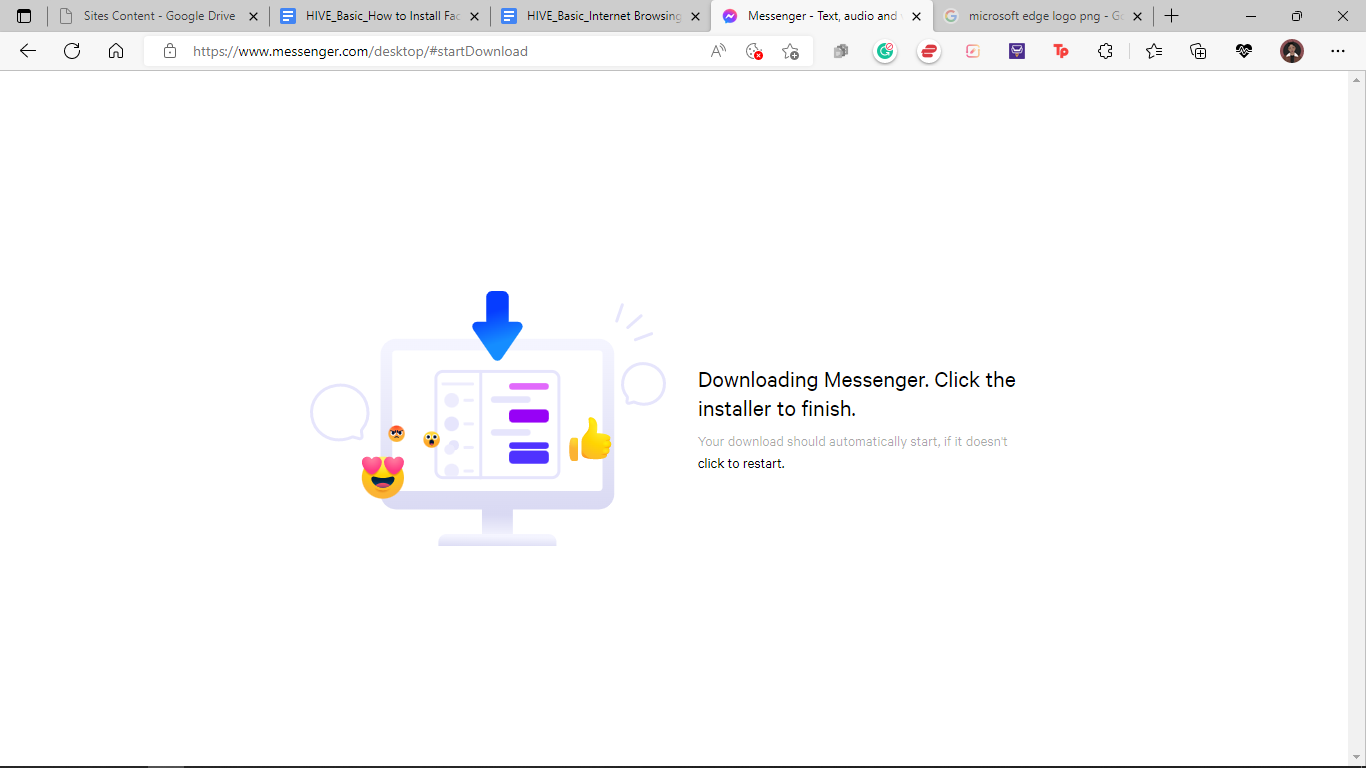Open the red Tp extension icon

[1061, 51]
